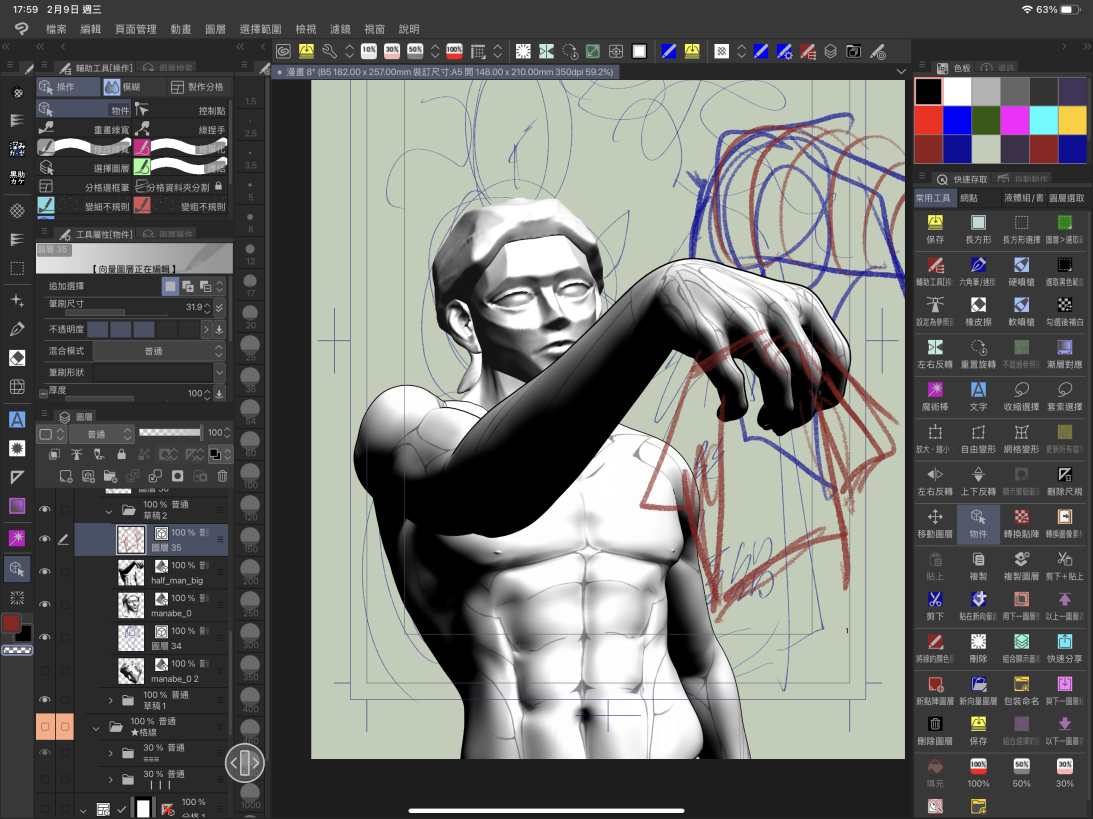Viewport: 1093px width, 819px height.
Task: Click the 剪下 cut scissors icon
Action: click(x=935, y=599)
